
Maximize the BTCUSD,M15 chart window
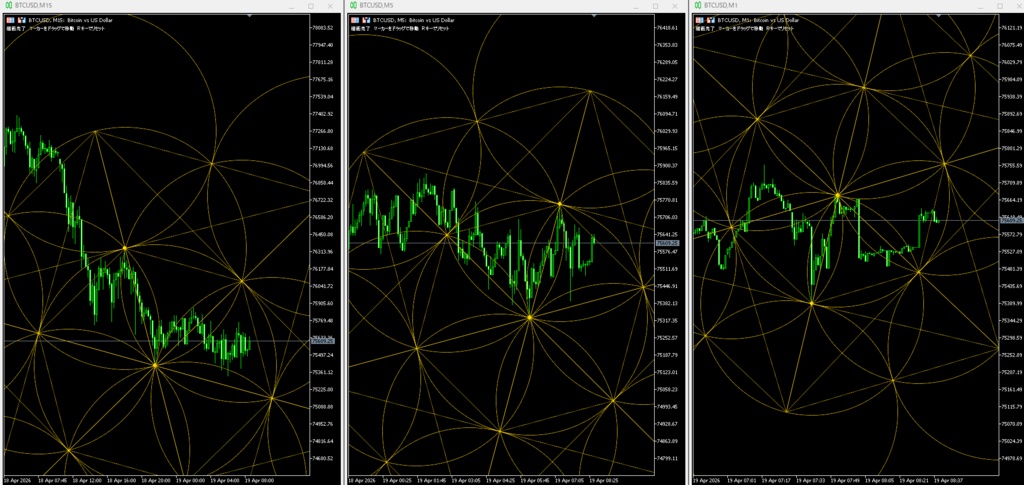311,6
